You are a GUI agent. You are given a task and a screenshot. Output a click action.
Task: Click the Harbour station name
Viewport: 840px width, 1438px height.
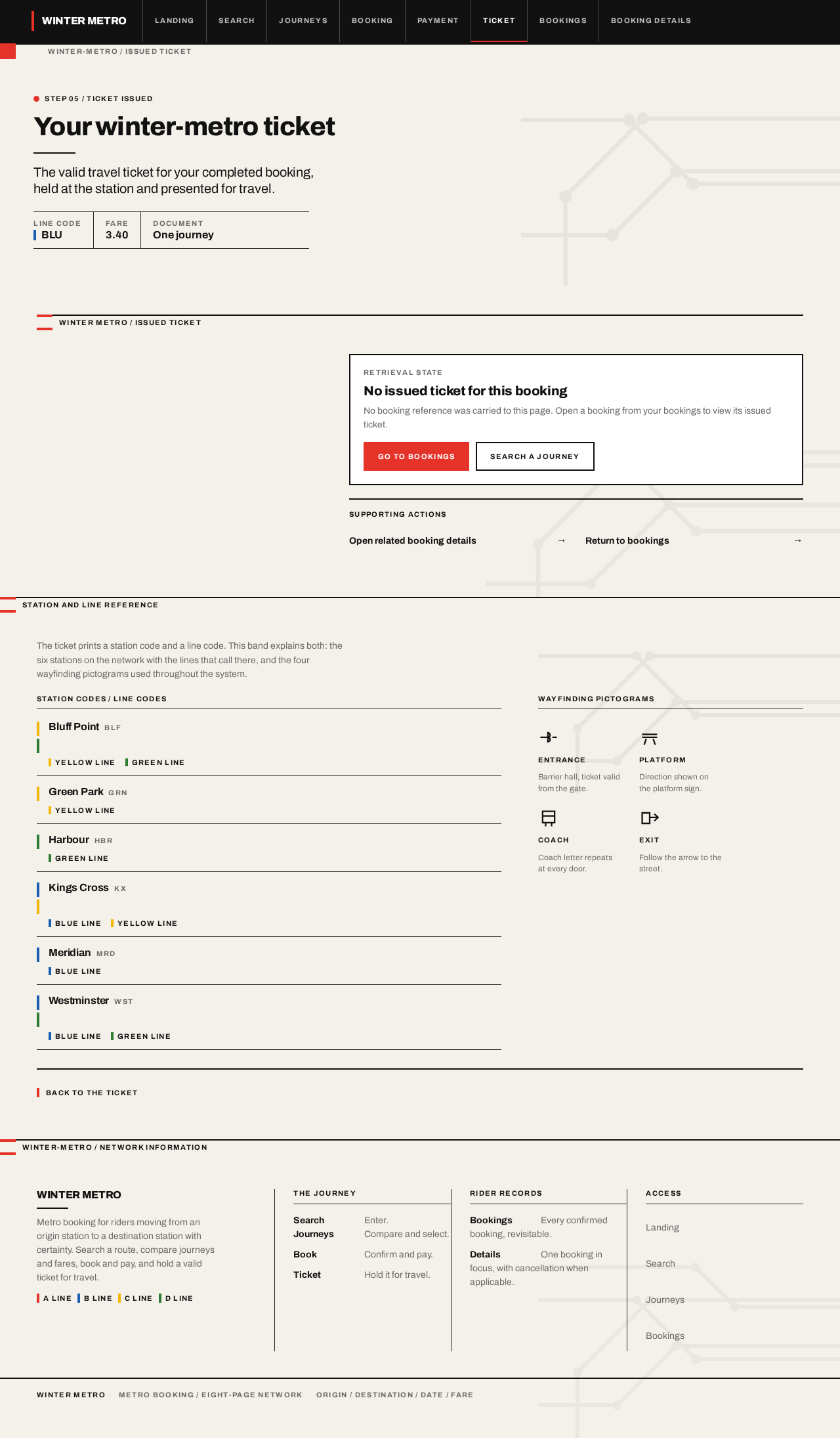point(69,840)
